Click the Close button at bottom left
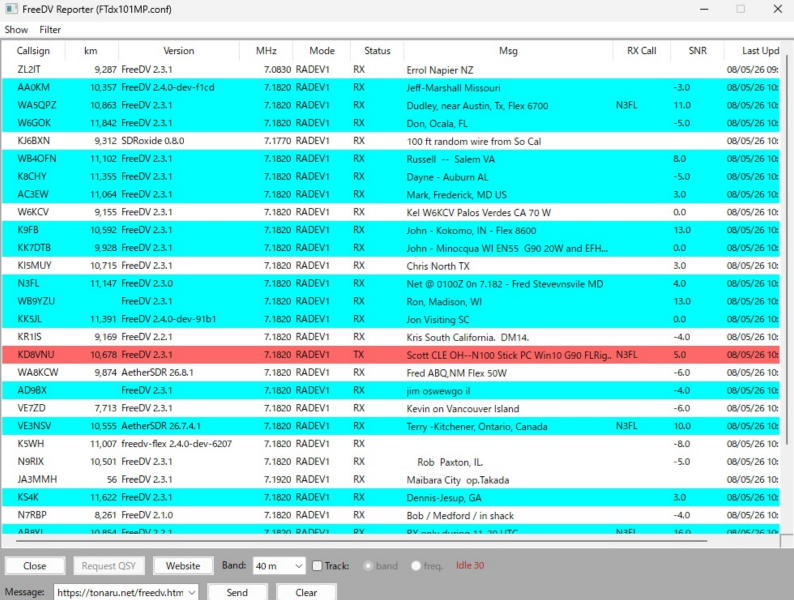This screenshot has width=794, height=600. click(x=34, y=566)
